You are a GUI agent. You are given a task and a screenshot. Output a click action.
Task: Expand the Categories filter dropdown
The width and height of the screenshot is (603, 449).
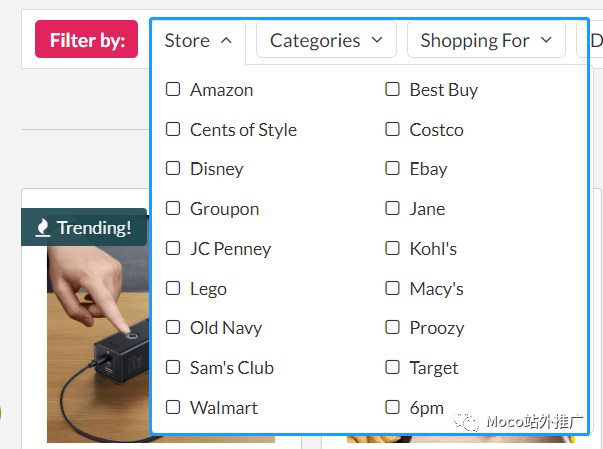click(326, 40)
